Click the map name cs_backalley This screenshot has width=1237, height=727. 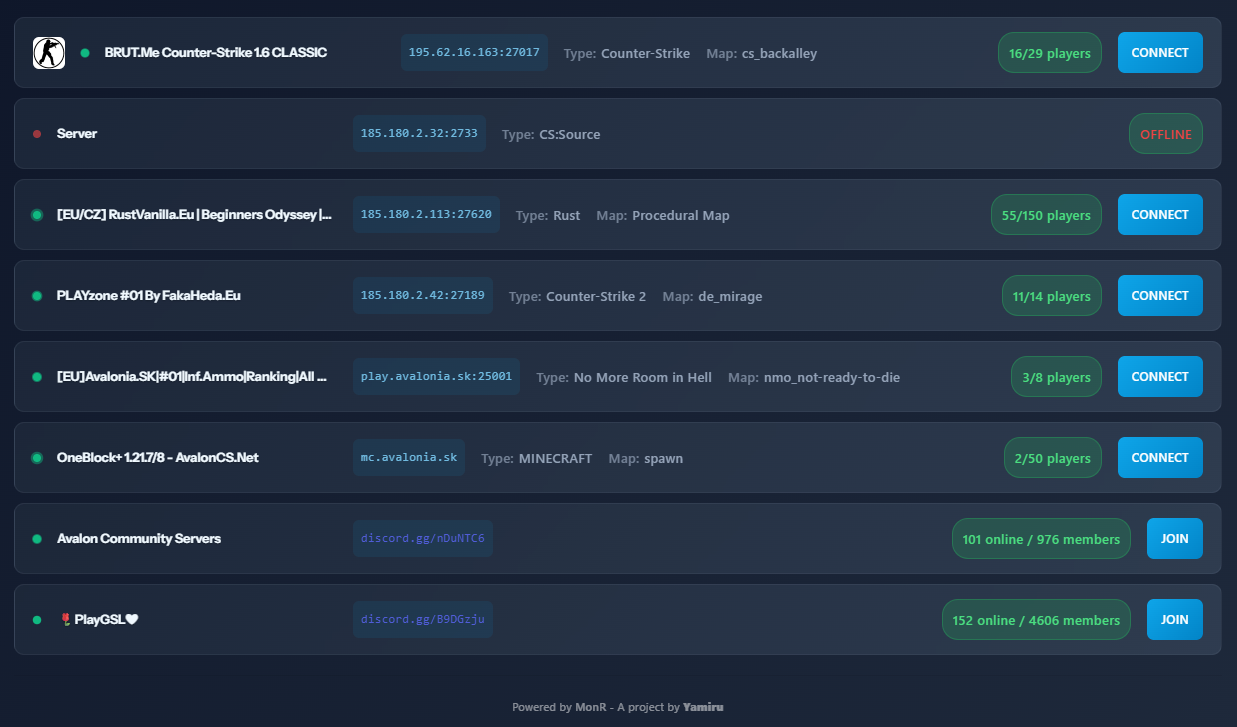pyautogui.click(x=779, y=54)
